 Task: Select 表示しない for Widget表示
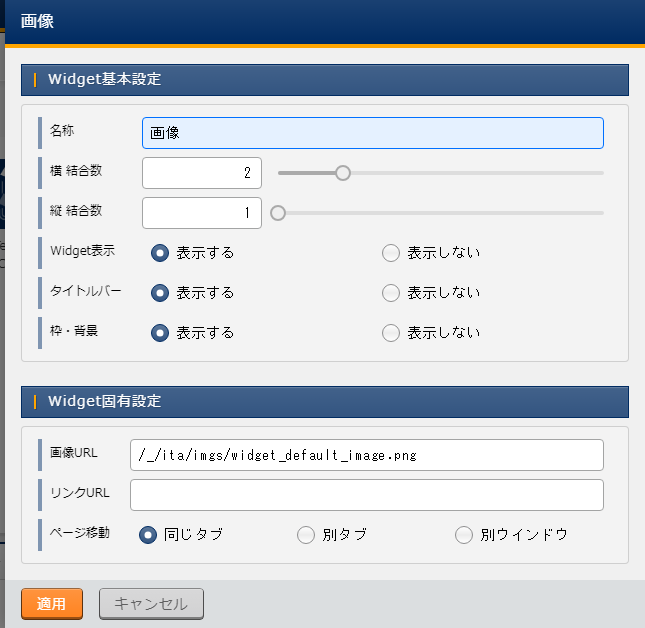(391, 253)
